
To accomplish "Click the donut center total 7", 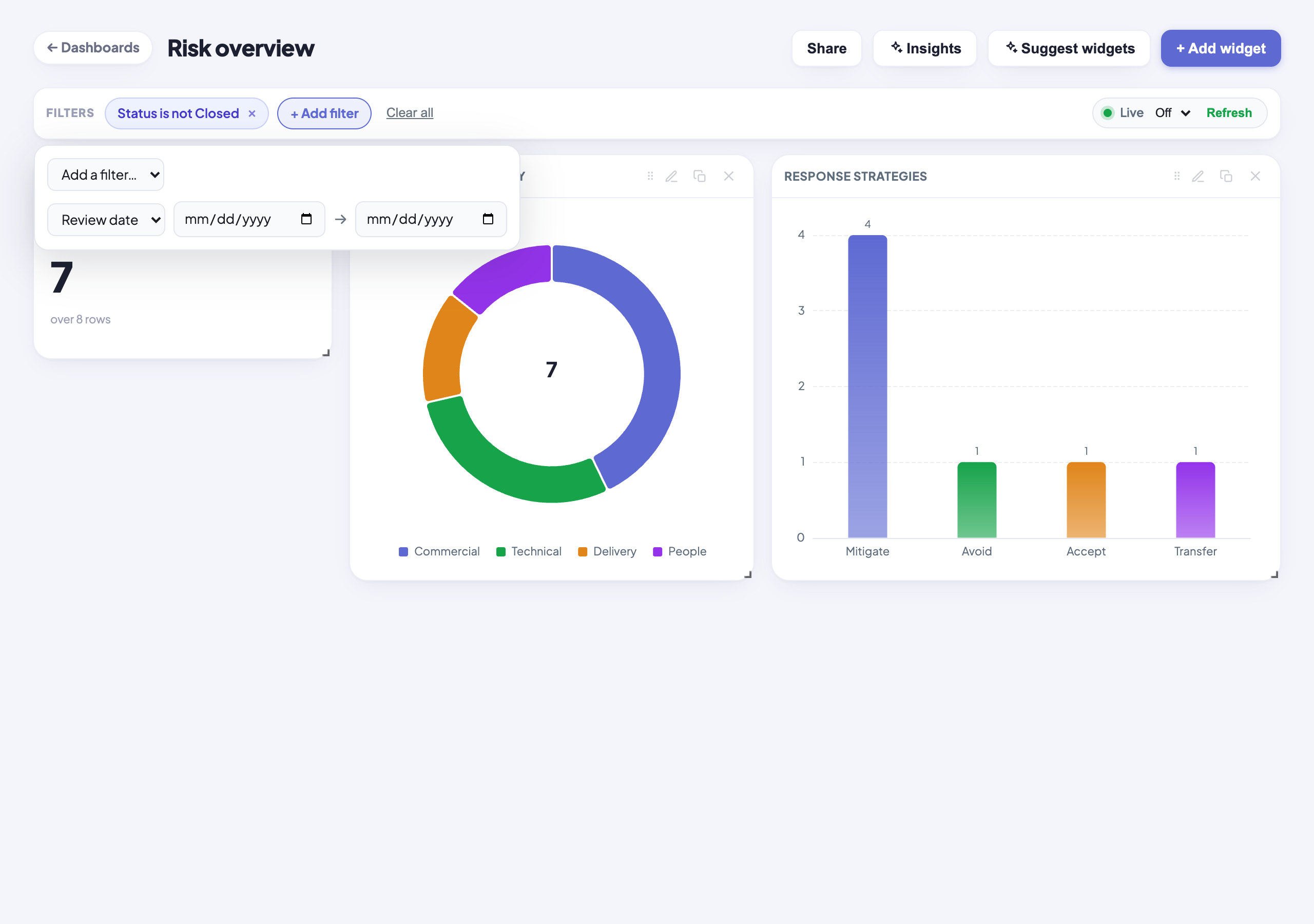I will 551,370.
